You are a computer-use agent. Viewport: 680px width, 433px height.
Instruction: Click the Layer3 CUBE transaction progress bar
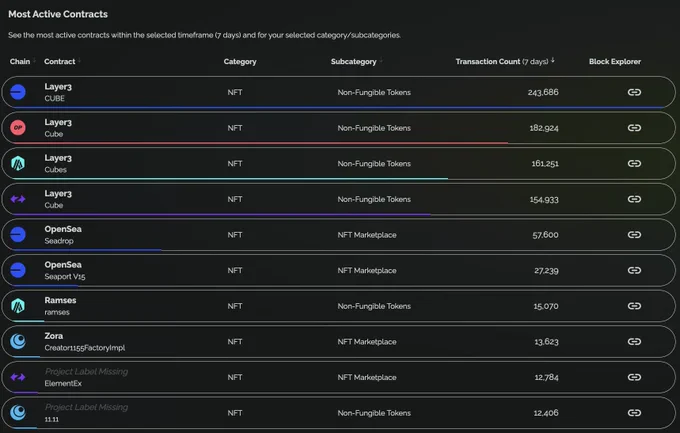pyautogui.click(x=338, y=107)
